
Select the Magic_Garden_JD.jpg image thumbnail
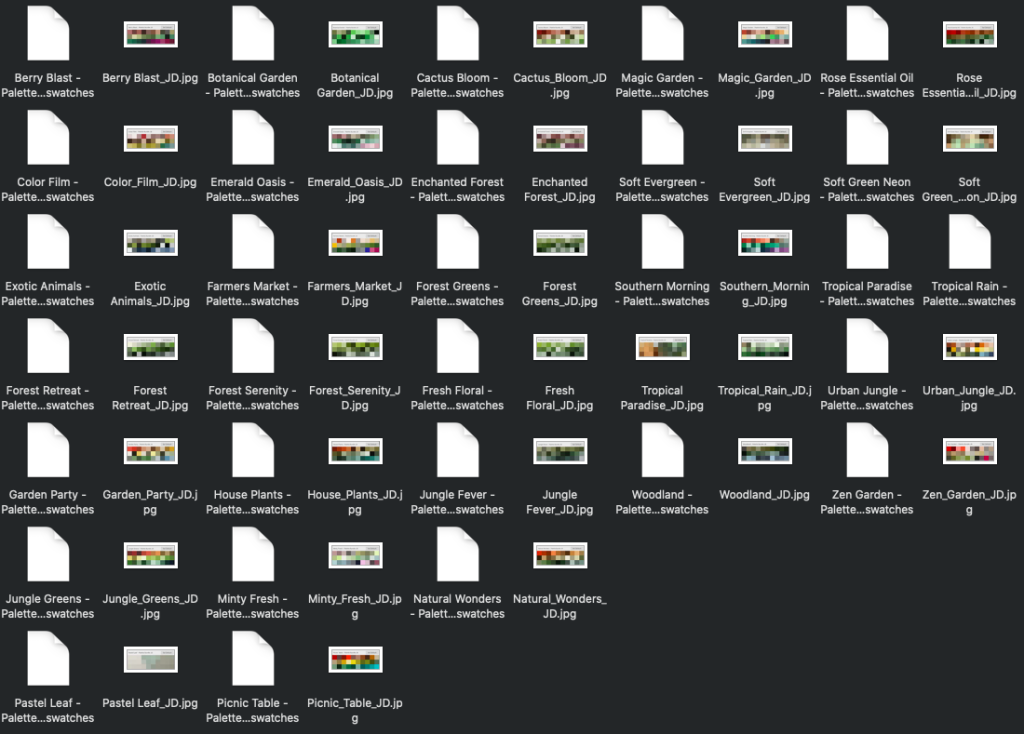point(764,35)
